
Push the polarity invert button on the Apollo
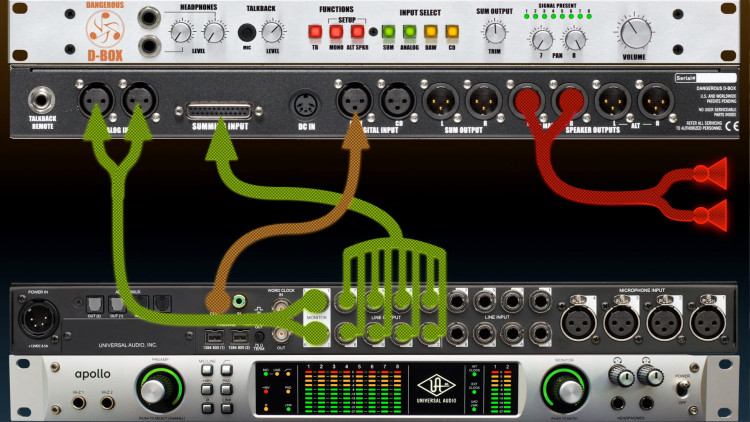(x=207, y=409)
